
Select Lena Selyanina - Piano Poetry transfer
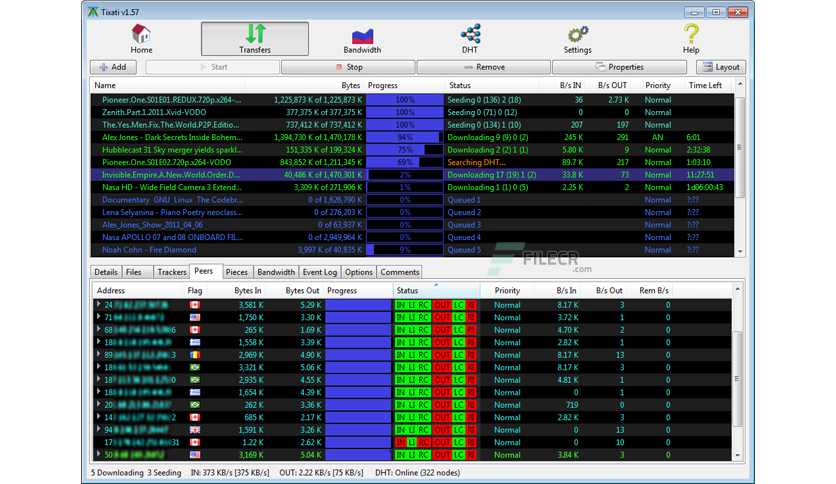(412, 212)
